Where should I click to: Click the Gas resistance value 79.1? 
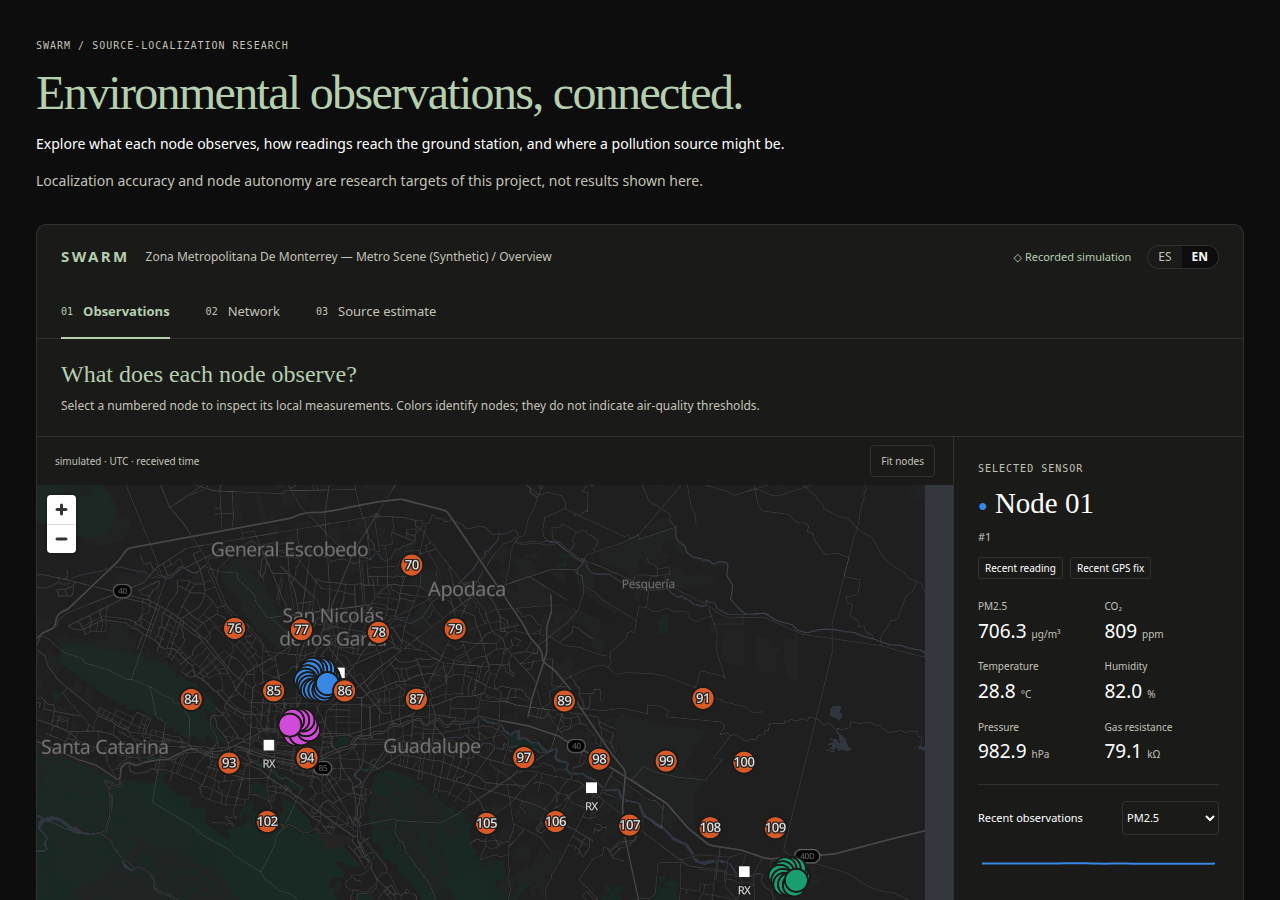[x=1122, y=751]
